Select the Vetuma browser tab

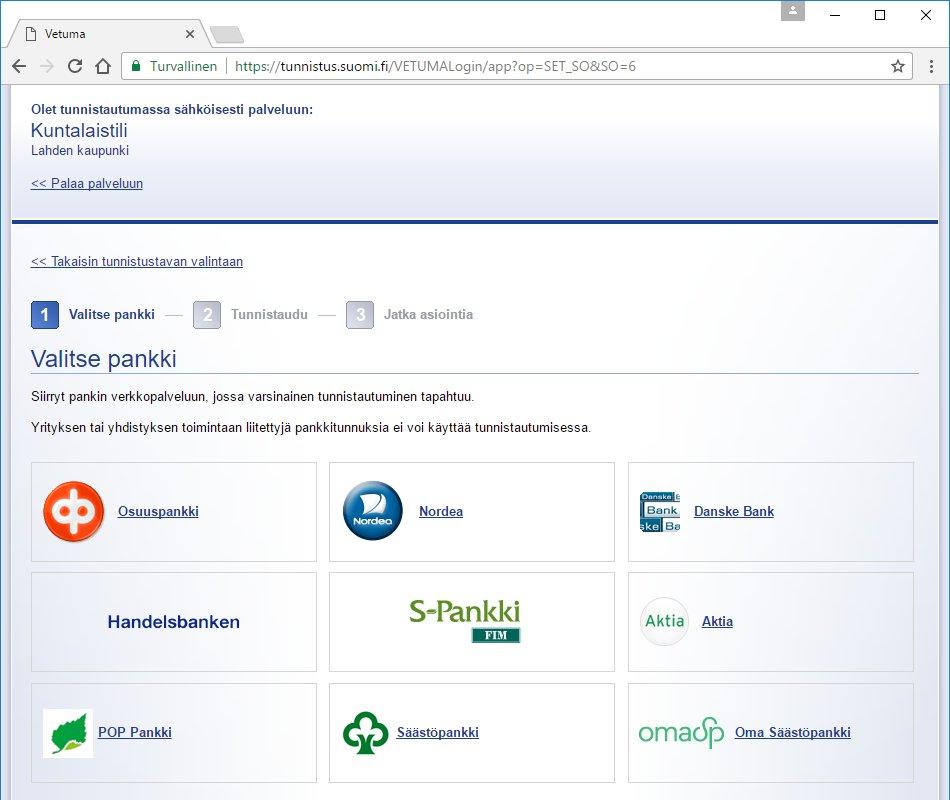coord(109,34)
